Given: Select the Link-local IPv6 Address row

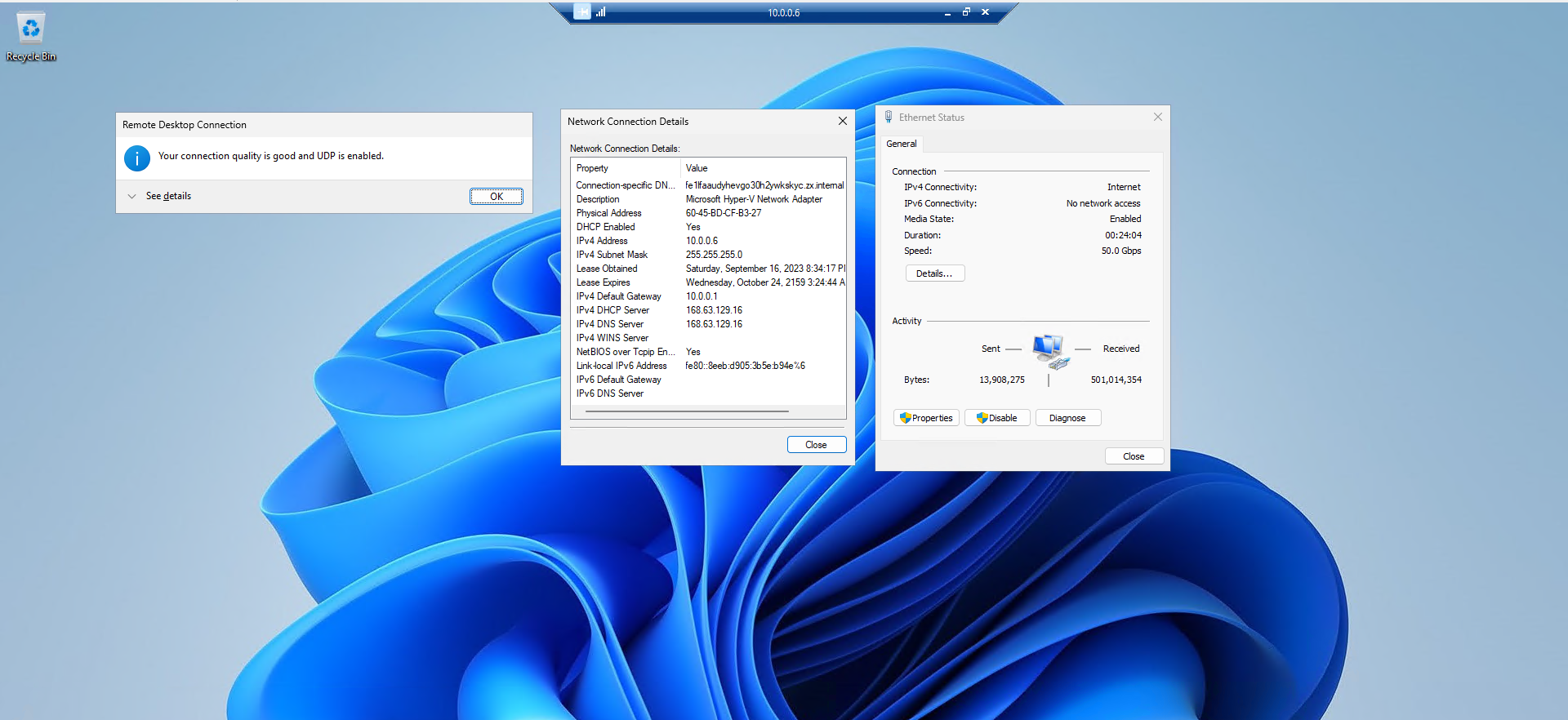Looking at the screenshot, I should (708, 366).
